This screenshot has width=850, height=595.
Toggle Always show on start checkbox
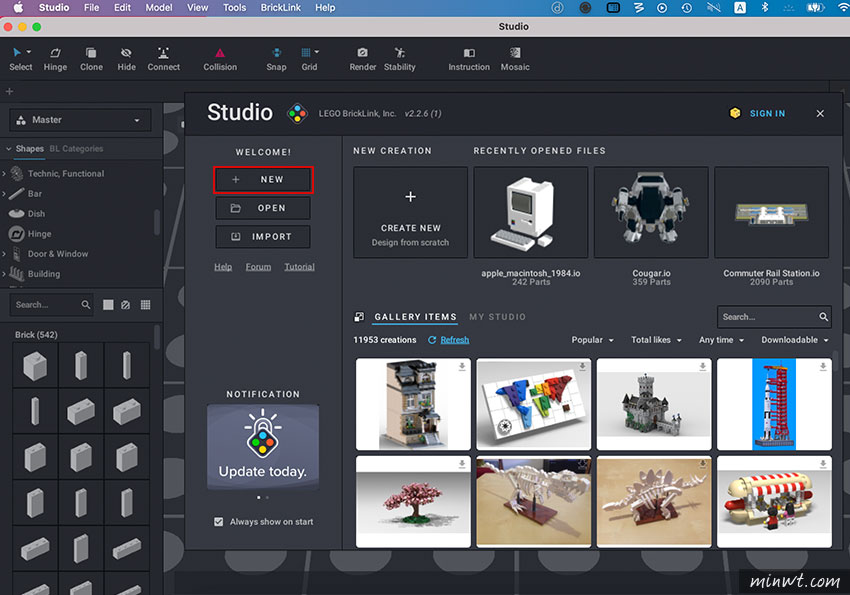pyautogui.click(x=218, y=522)
